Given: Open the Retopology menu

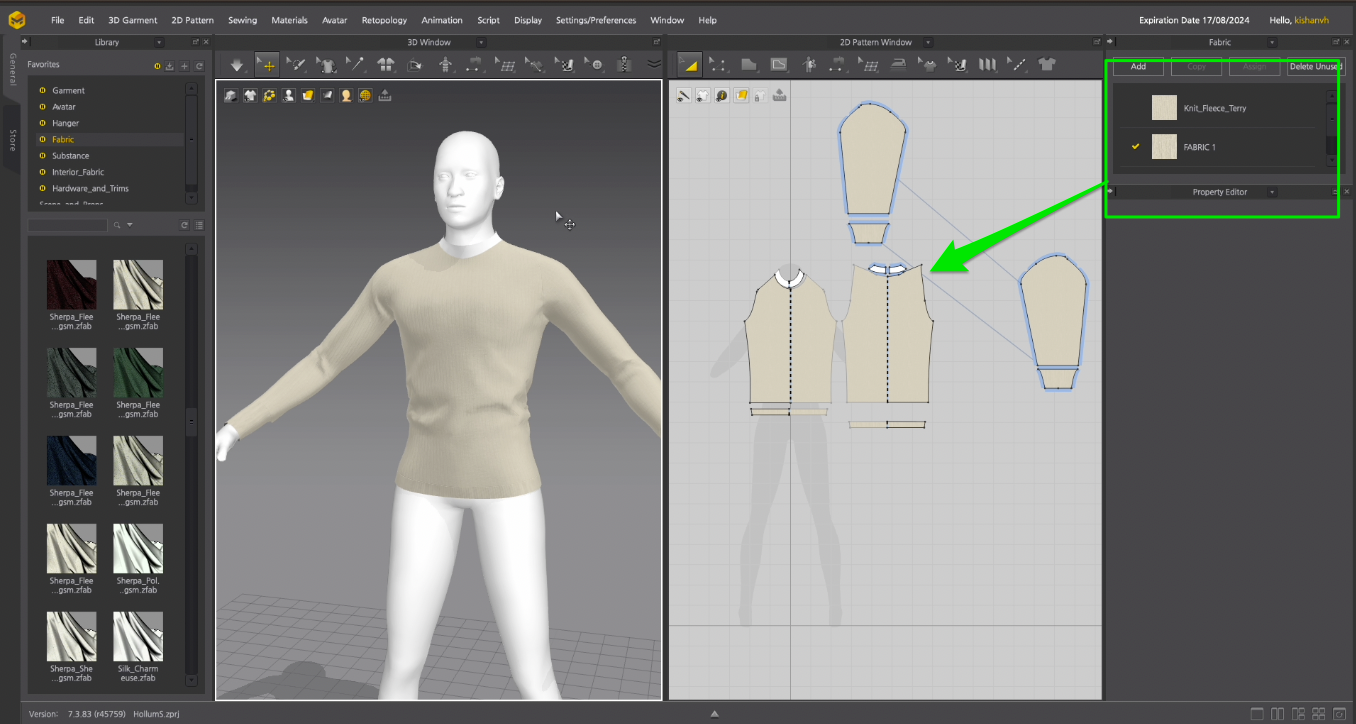Looking at the screenshot, I should 384,20.
